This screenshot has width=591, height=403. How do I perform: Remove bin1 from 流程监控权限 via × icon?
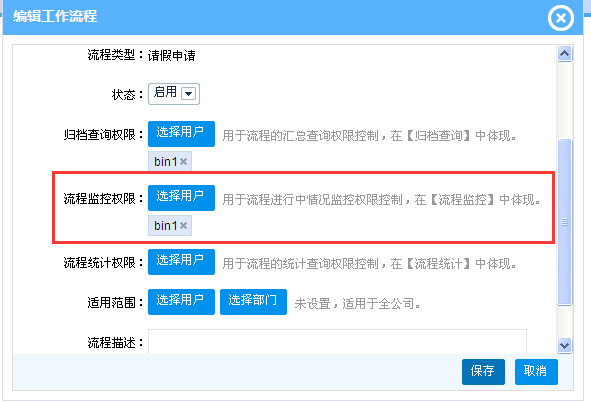click(x=183, y=226)
